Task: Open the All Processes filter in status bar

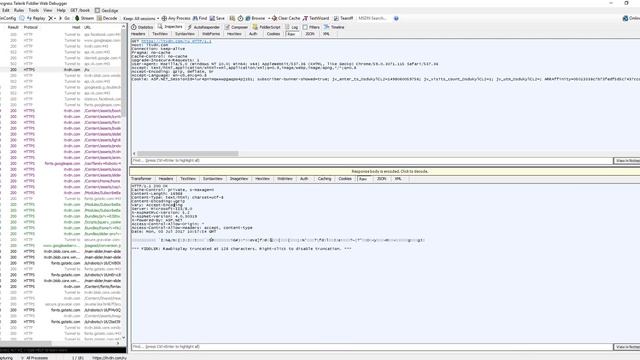Action: coord(37,358)
